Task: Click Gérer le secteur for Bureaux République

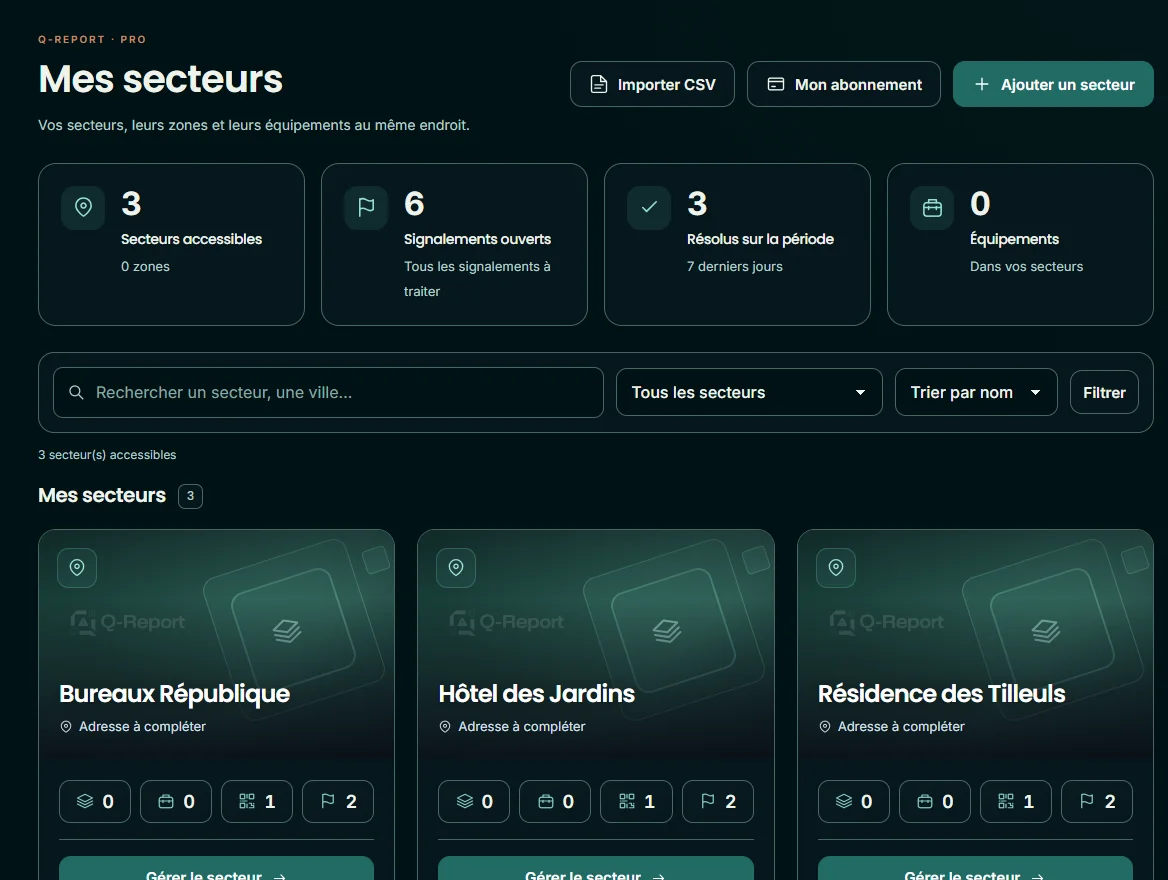Action: tap(216, 870)
